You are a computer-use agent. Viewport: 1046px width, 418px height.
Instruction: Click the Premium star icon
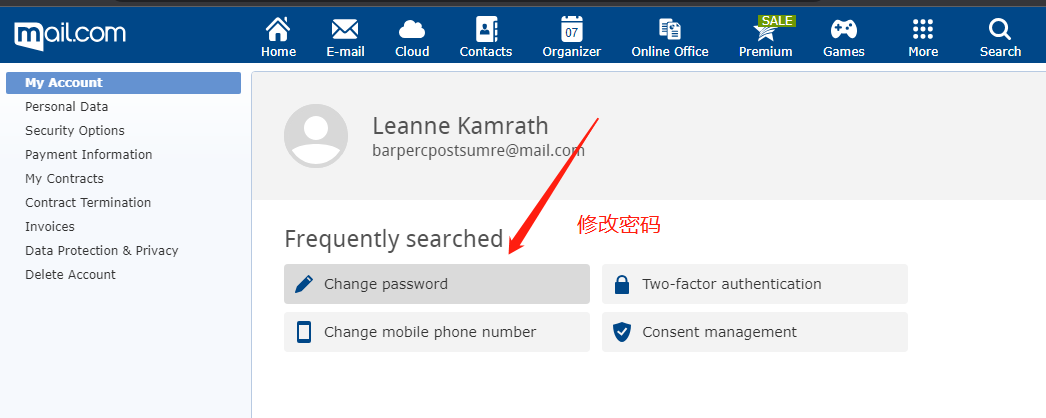765,30
